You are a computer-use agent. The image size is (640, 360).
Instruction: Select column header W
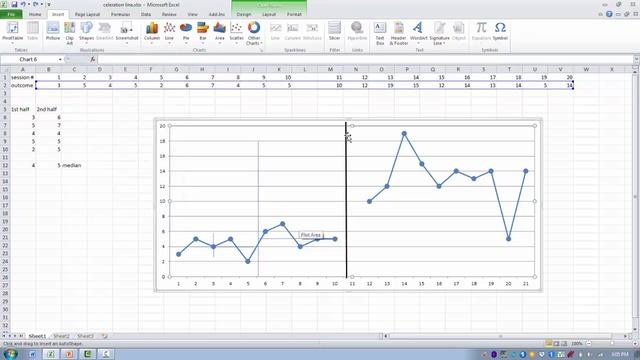click(586, 69)
